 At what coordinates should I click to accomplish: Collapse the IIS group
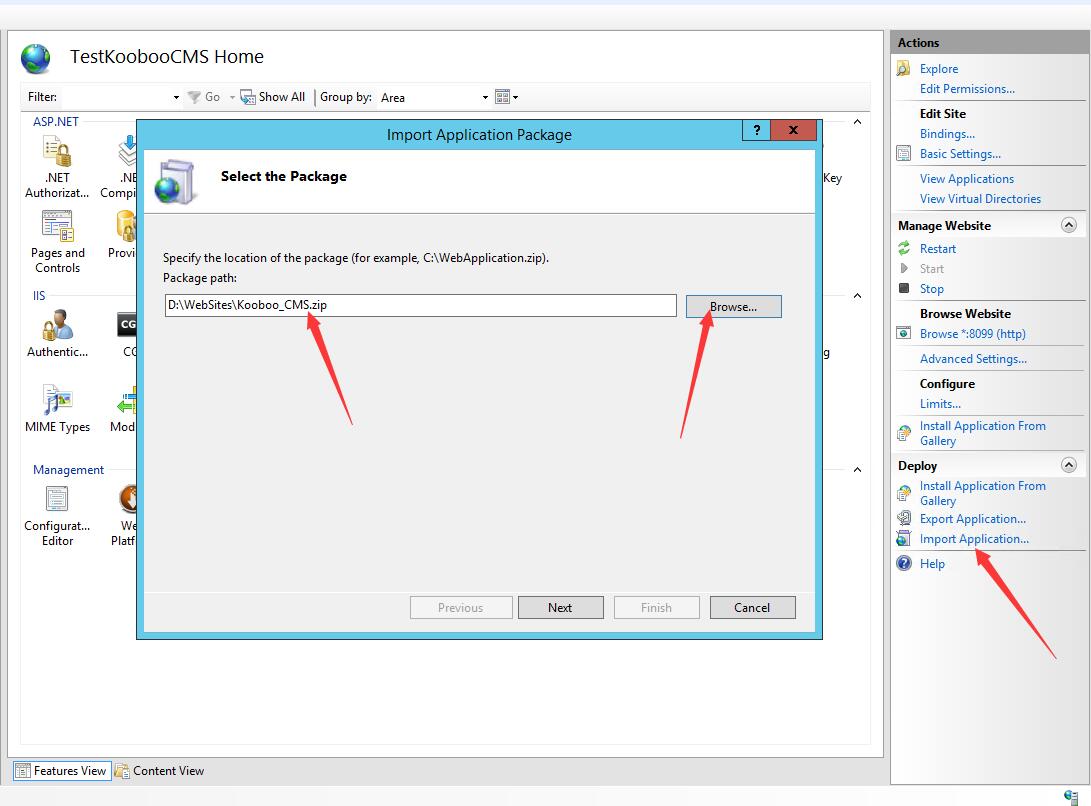857,296
